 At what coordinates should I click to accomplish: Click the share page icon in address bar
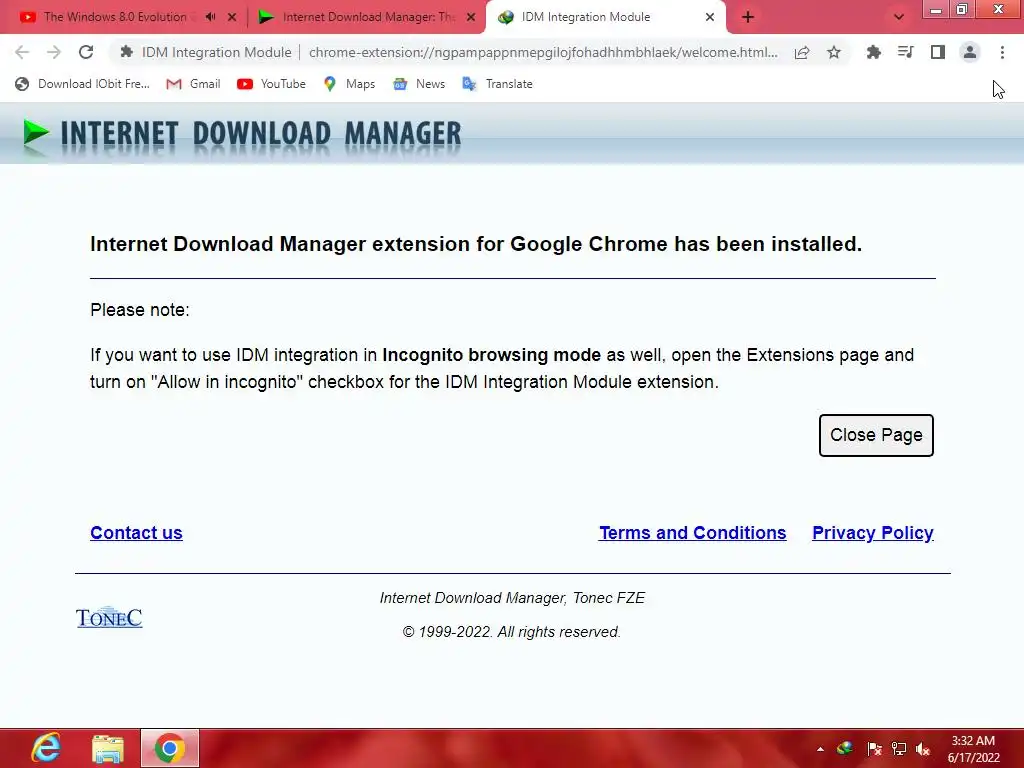[802, 52]
